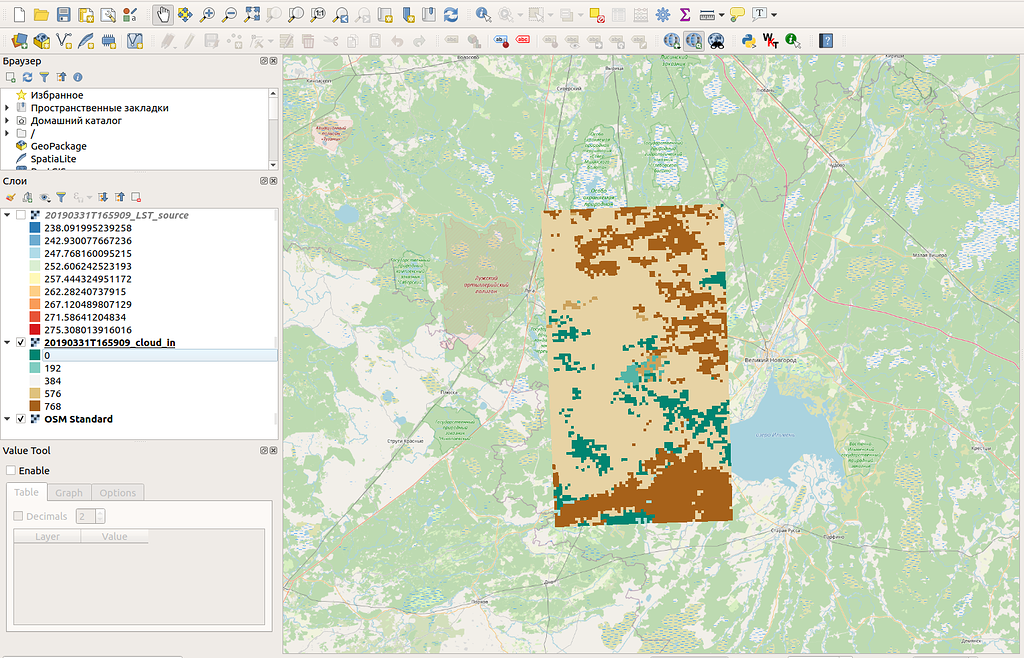The width and height of the screenshot is (1024, 658).
Task: Click the Identify Features tool
Action: [483, 15]
